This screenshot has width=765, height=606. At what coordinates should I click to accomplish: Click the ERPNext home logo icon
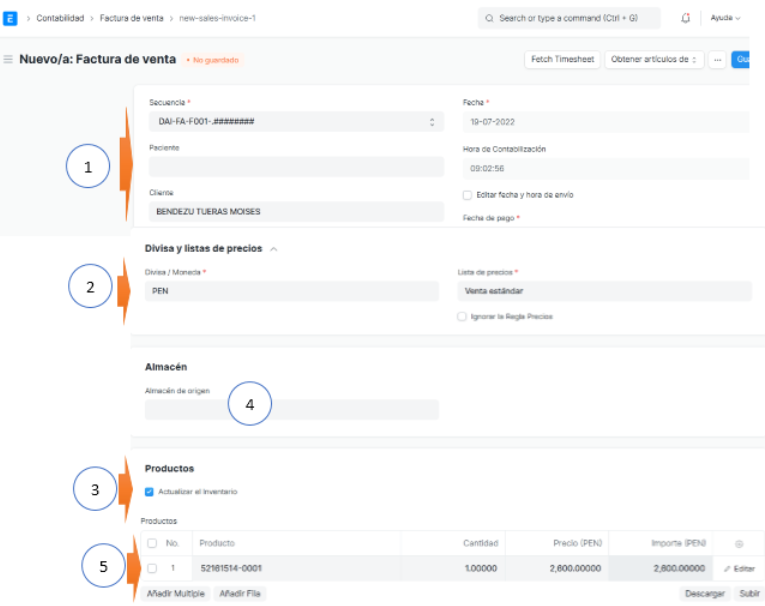[11, 18]
